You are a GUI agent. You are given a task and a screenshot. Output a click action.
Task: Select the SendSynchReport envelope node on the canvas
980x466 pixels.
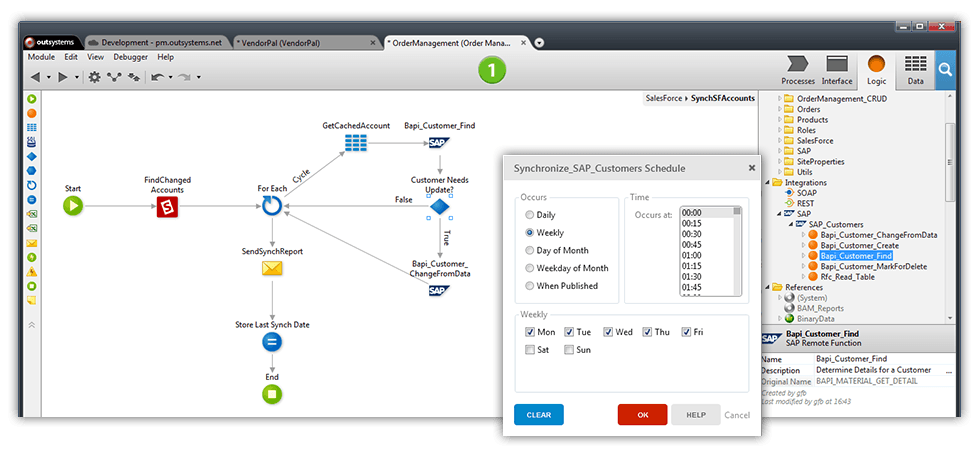click(272, 269)
